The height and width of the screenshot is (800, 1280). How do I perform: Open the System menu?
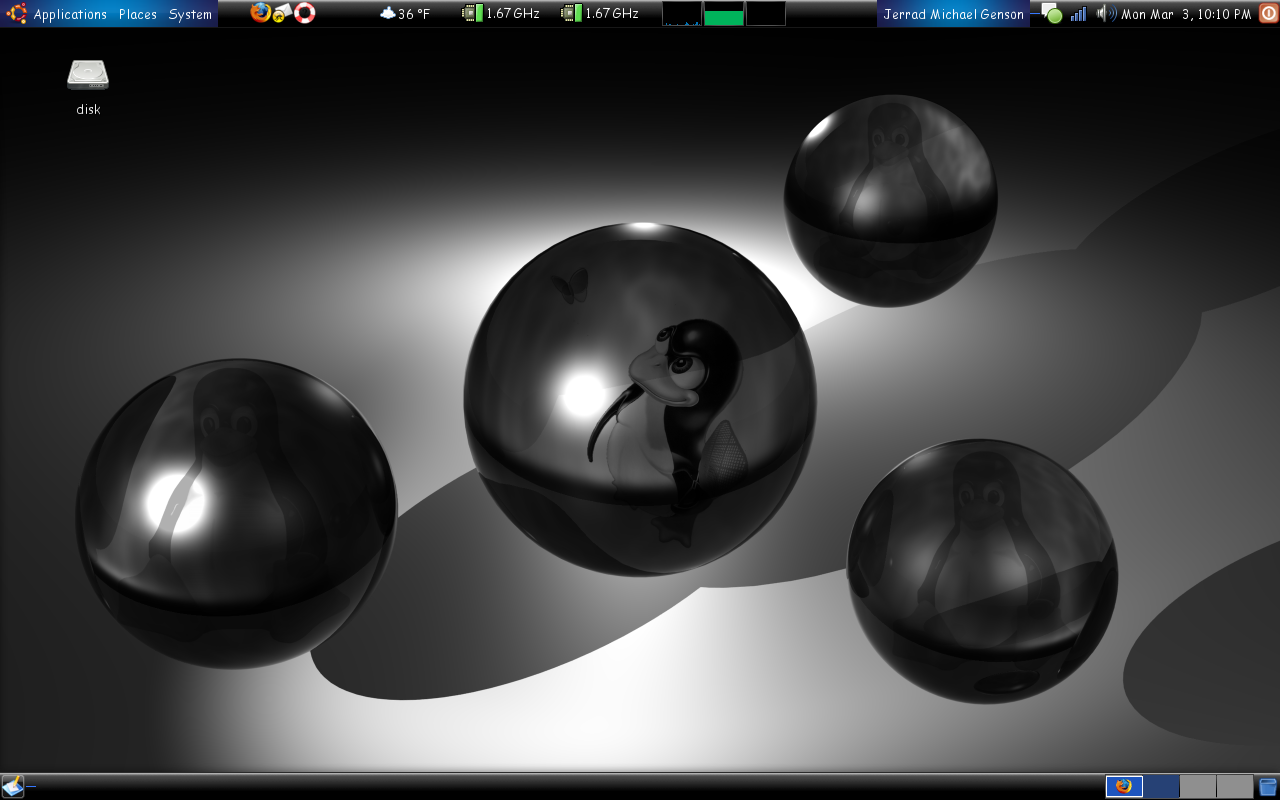[x=190, y=14]
